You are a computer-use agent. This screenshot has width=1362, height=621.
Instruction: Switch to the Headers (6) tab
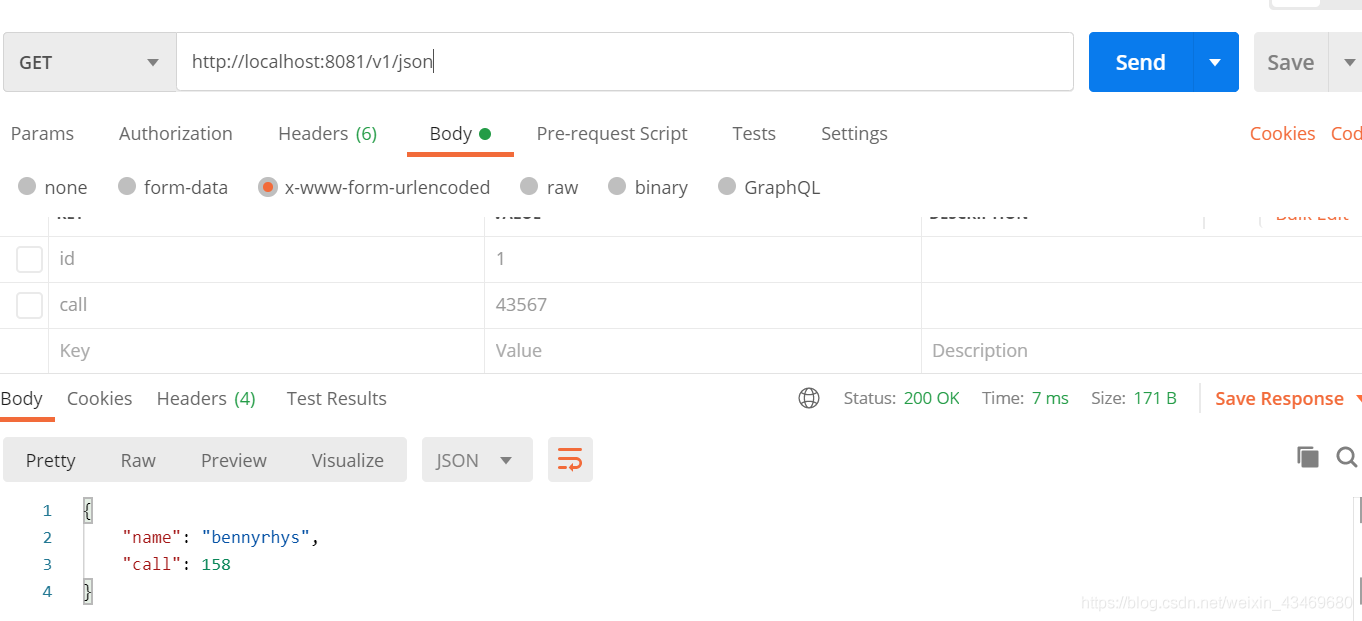(x=327, y=133)
